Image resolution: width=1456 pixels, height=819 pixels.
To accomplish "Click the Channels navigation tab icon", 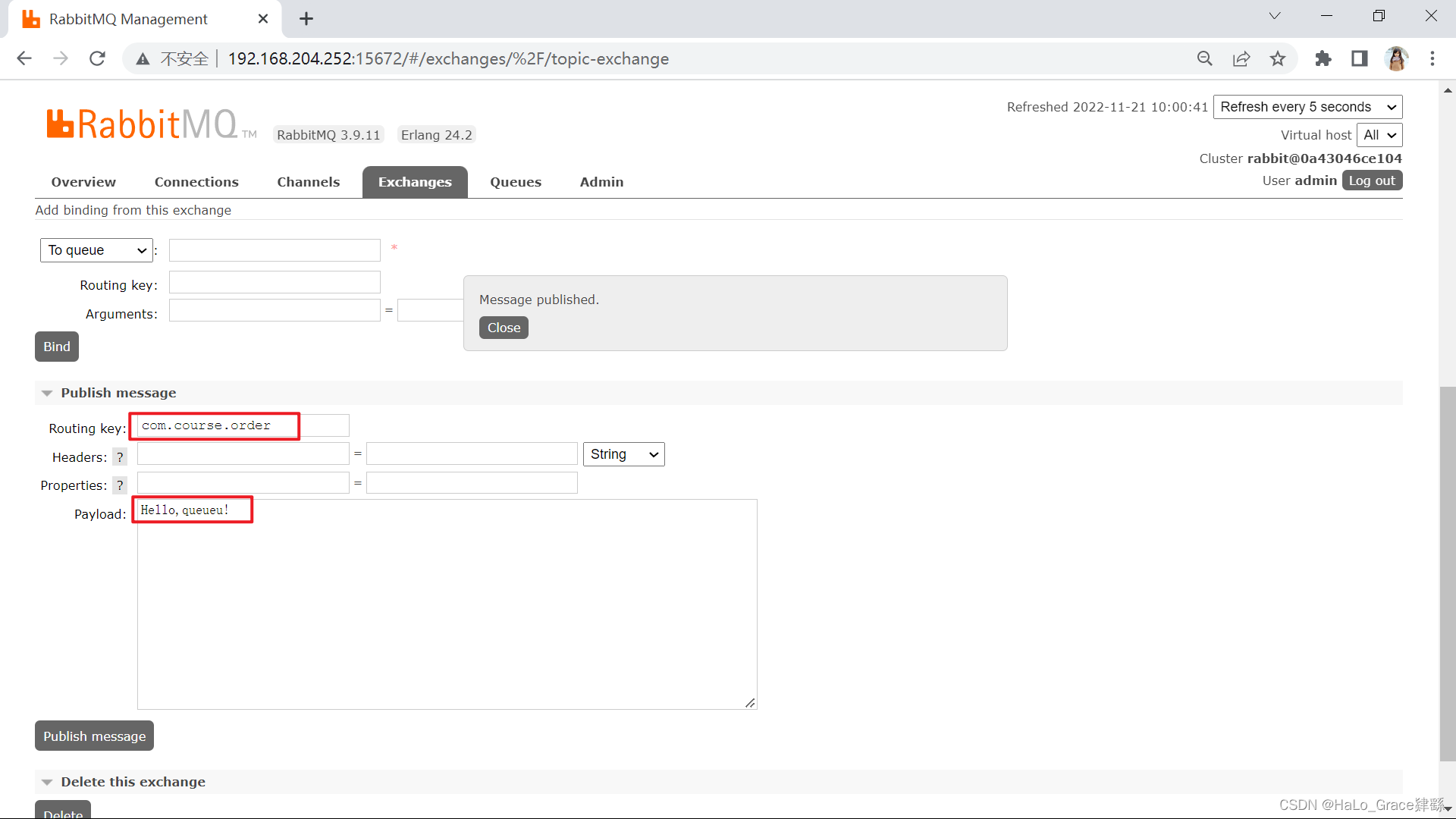I will tap(308, 181).
